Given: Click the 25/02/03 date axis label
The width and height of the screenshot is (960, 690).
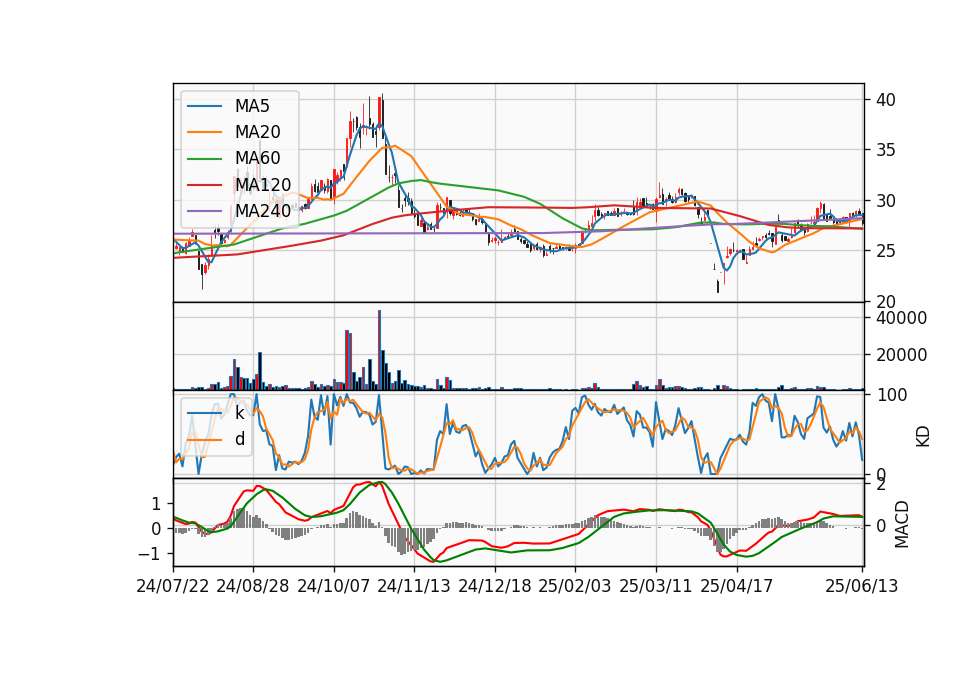Looking at the screenshot, I should (x=575, y=587).
